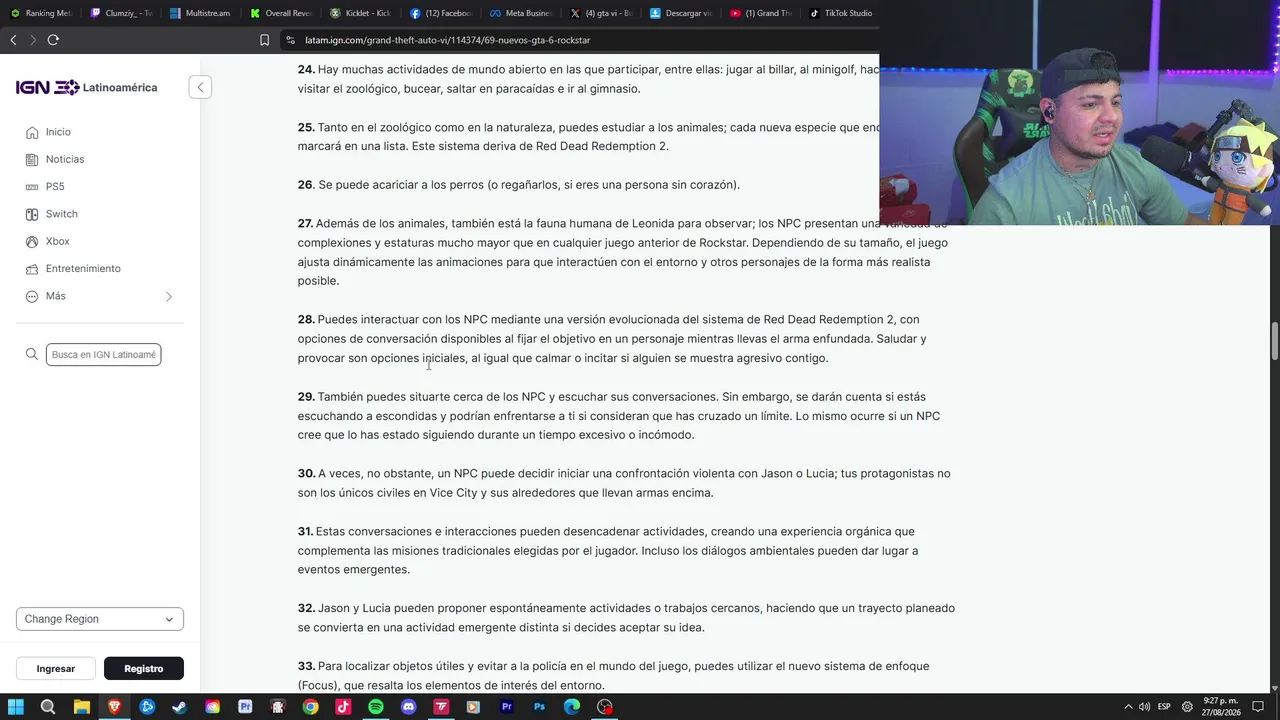Open the Entretenimiento section
This screenshot has width=1280, height=720.
(x=83, y=269)
